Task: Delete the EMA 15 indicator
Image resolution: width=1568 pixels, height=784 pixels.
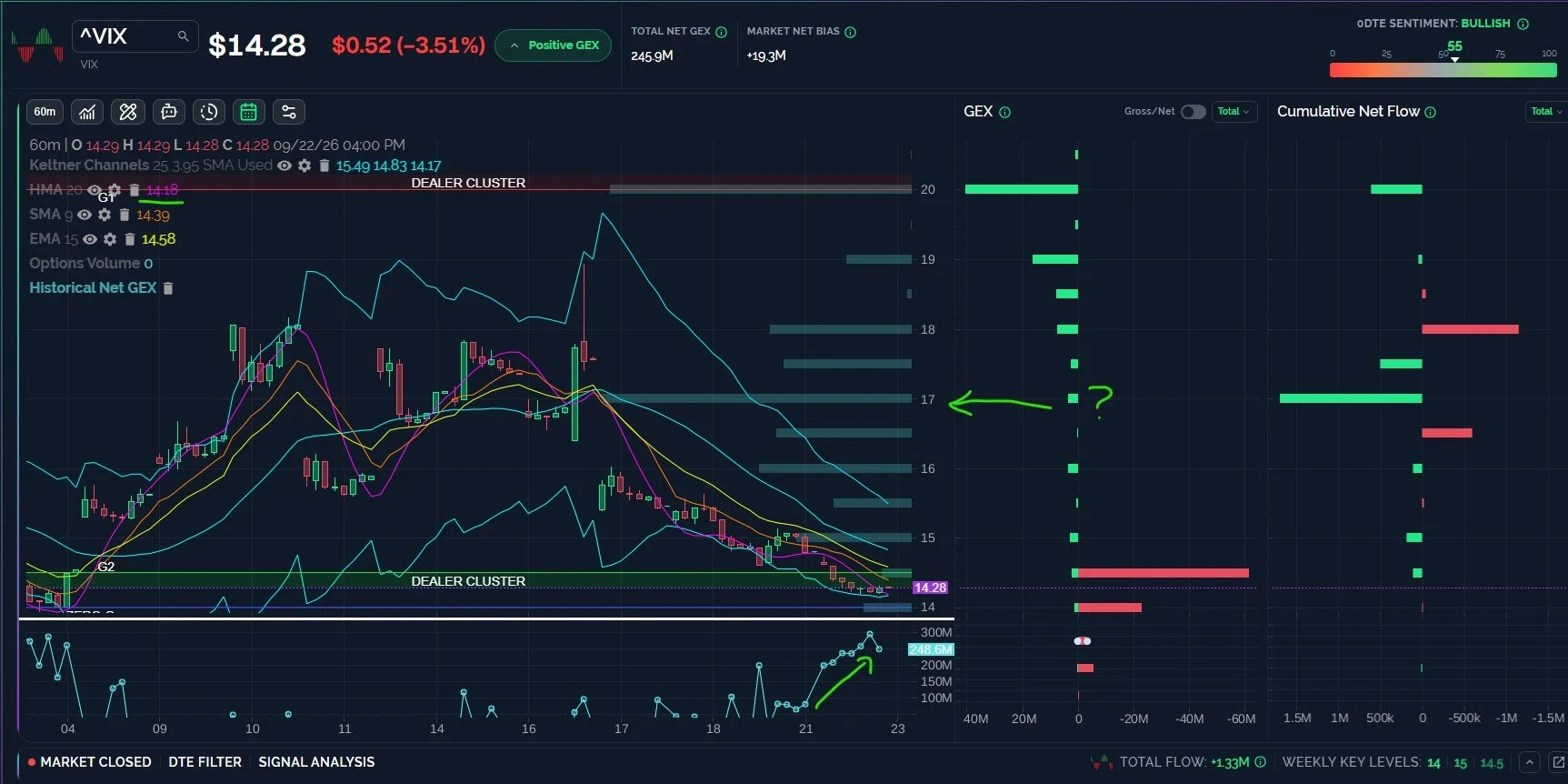Action: [x=130, y=239]
